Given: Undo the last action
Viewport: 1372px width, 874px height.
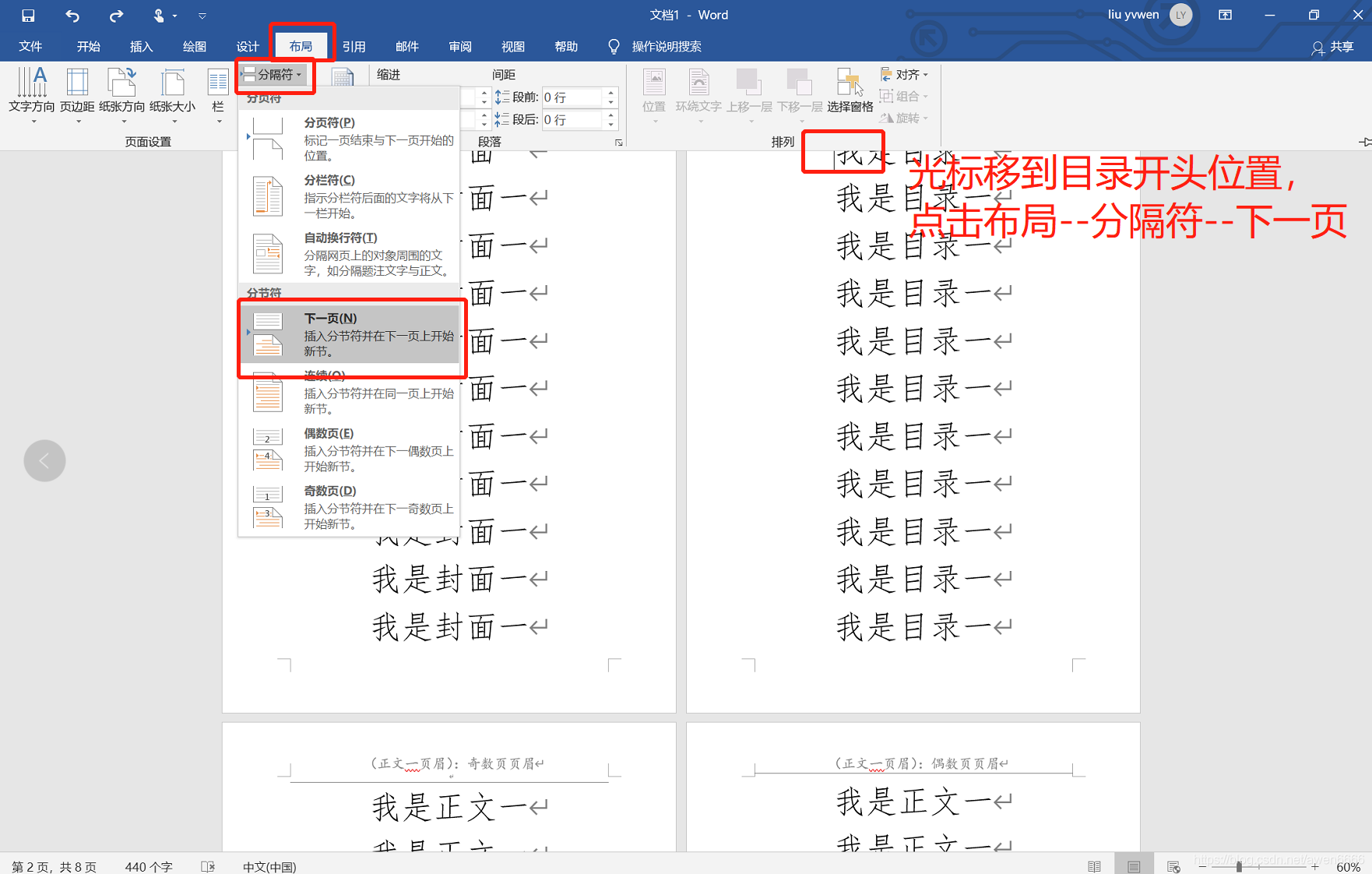Looking at the screenshot, I should click(72, 16).
